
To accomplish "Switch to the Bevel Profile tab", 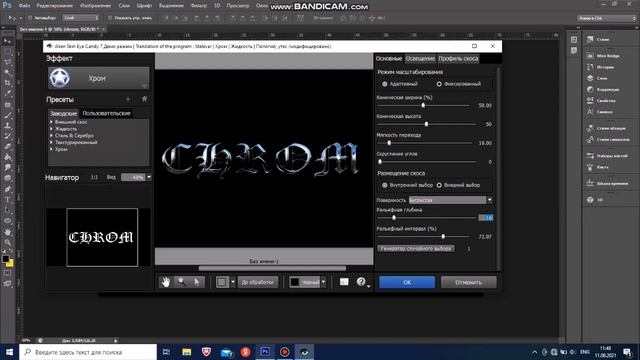I will click(x=458, y=58).
